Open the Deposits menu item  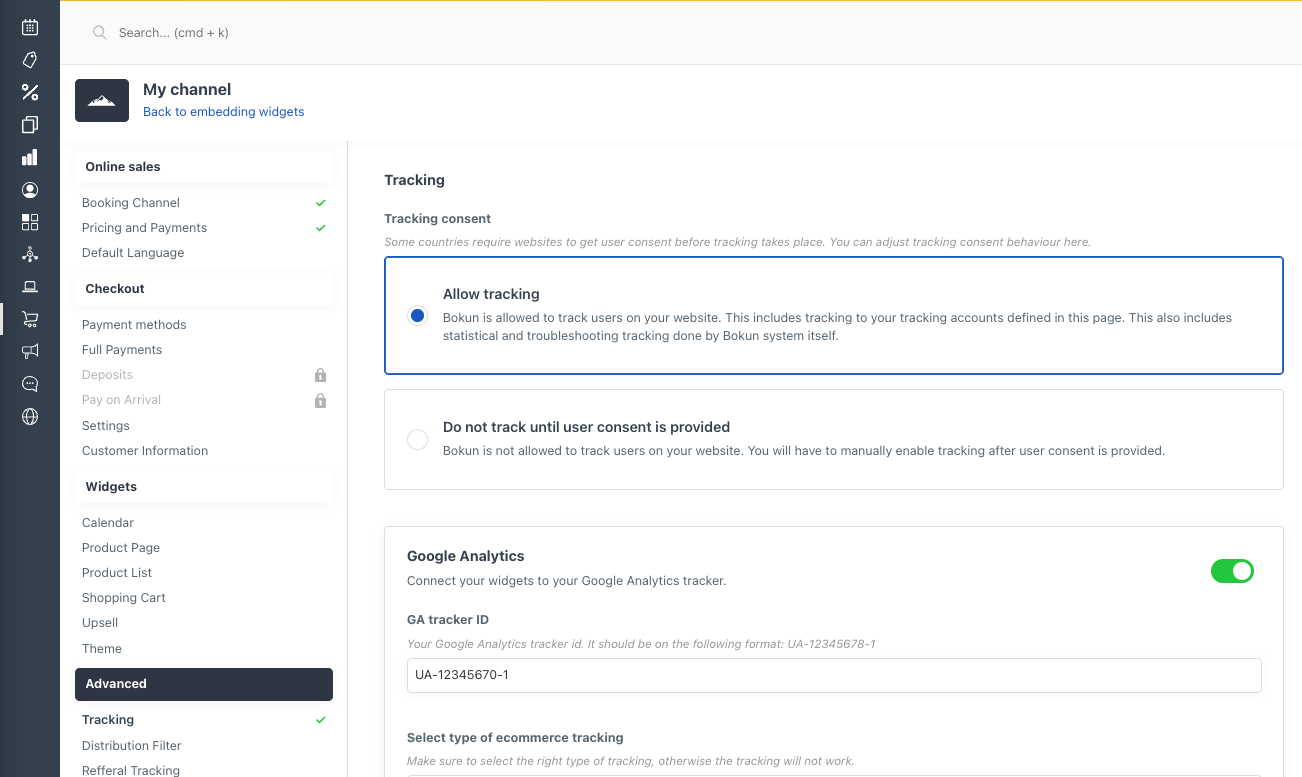pos(107,375)
